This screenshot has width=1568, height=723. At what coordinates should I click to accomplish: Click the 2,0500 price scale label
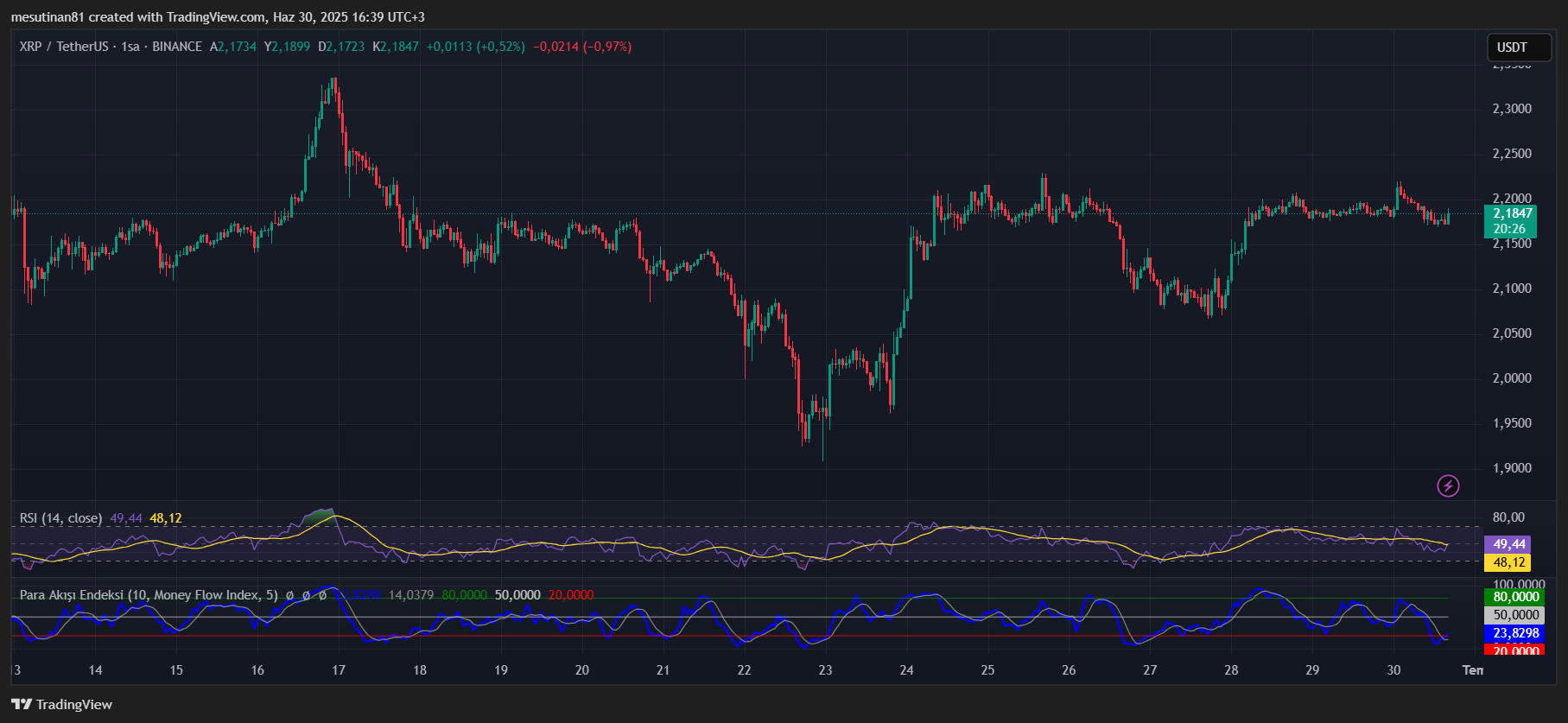[x=1512, y=333]
